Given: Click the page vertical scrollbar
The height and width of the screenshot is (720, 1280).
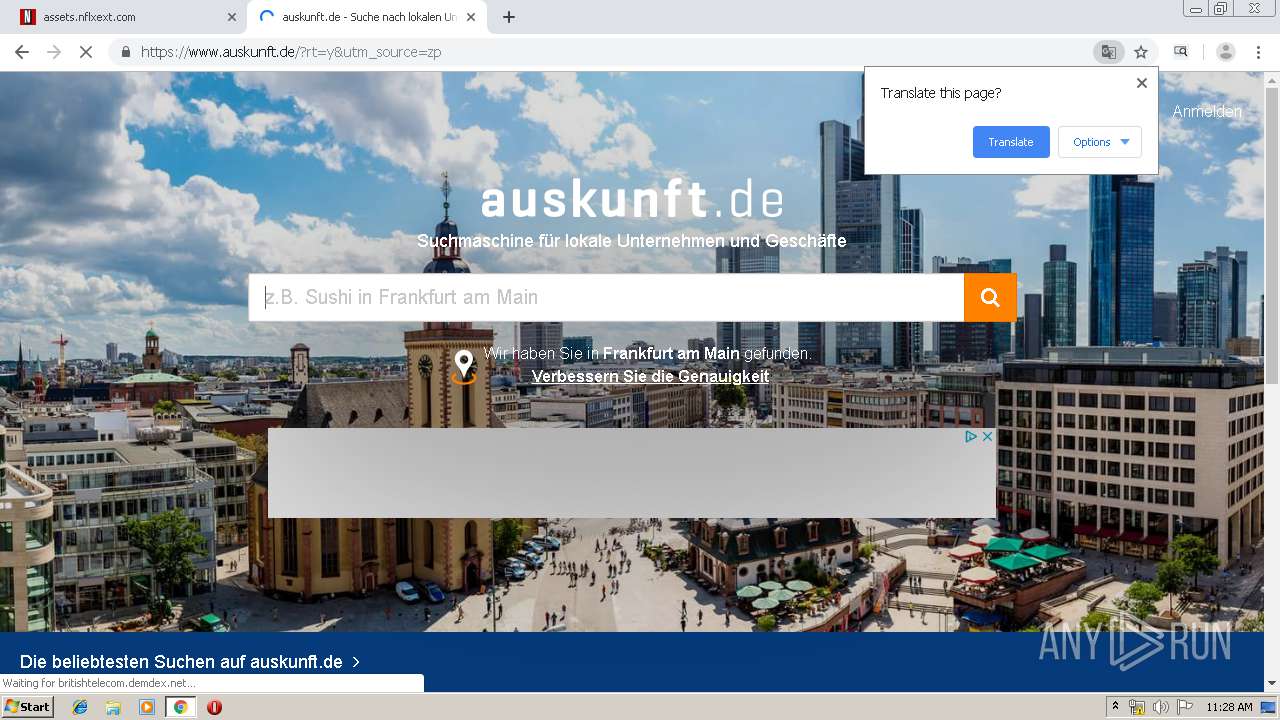Looking at the screenshot, I should point(1272,235).
